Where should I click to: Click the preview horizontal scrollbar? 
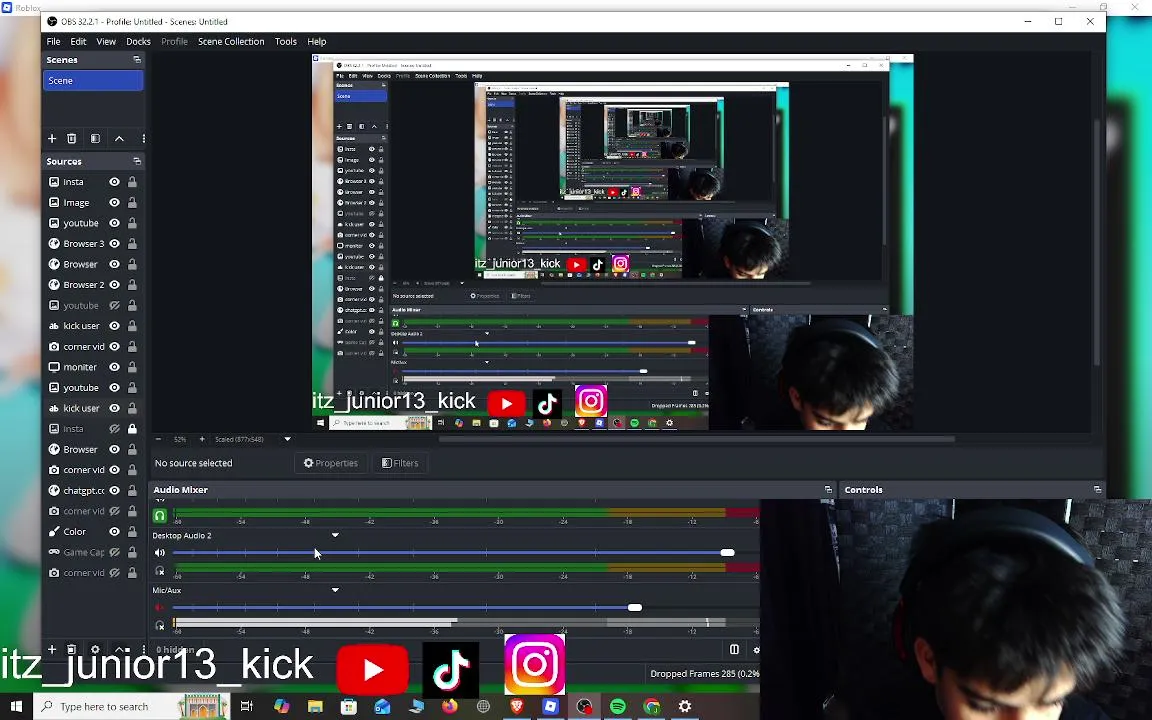tap(696, 439)
